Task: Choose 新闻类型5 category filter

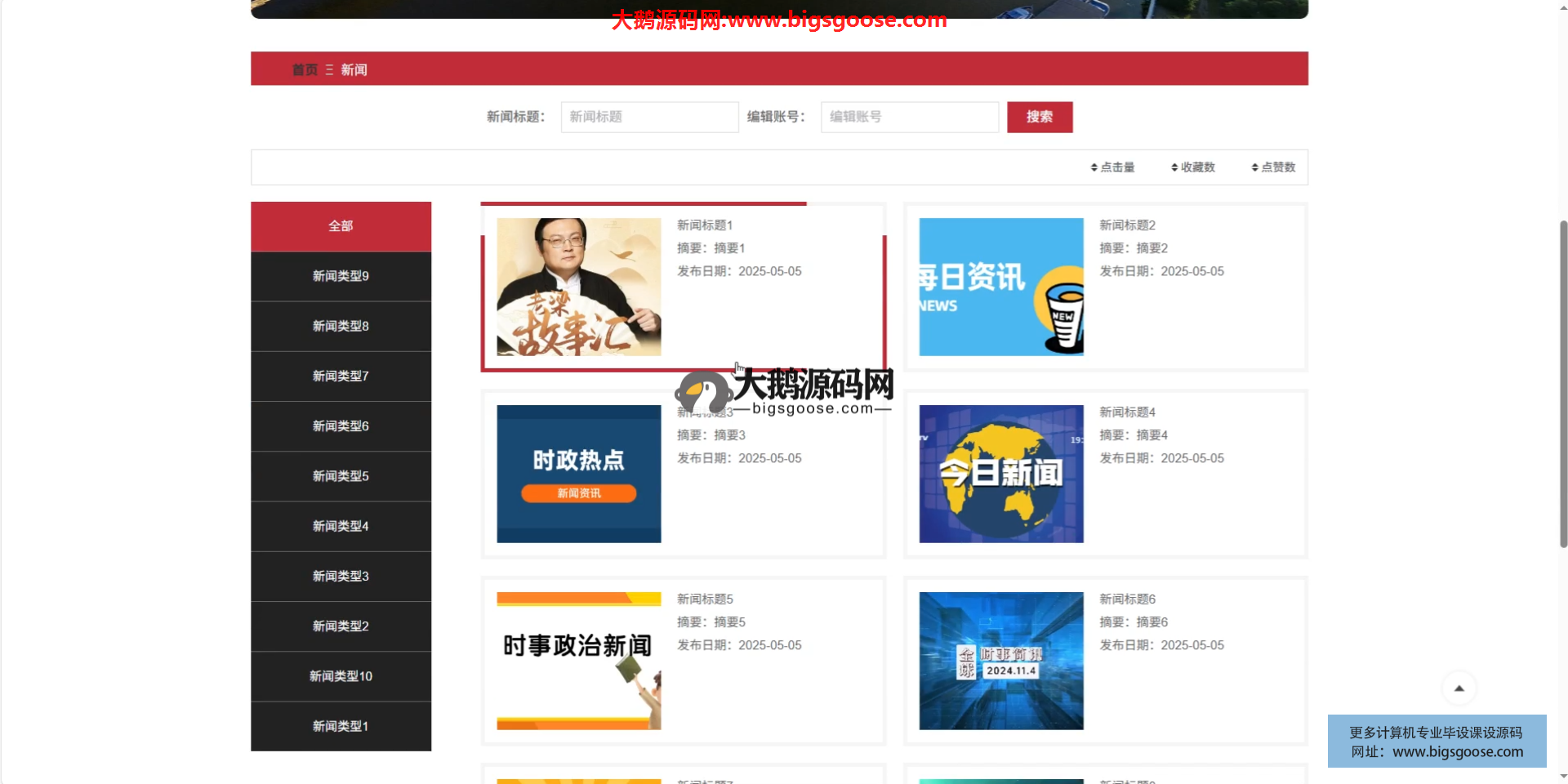Action: tap(341, 476)
